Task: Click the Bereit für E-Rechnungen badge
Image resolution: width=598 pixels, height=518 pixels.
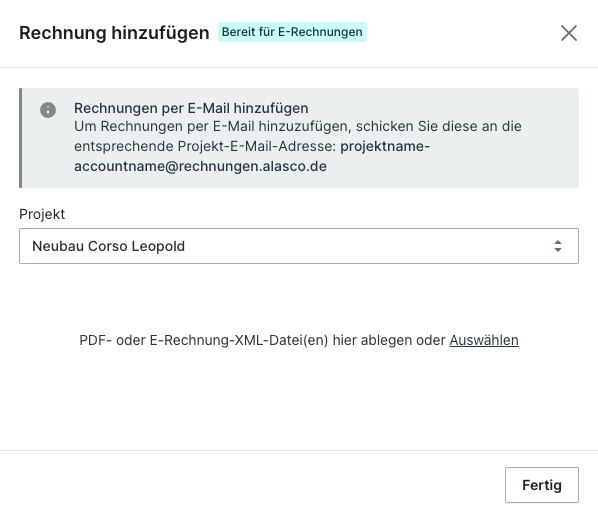Action: click(292, 32)
